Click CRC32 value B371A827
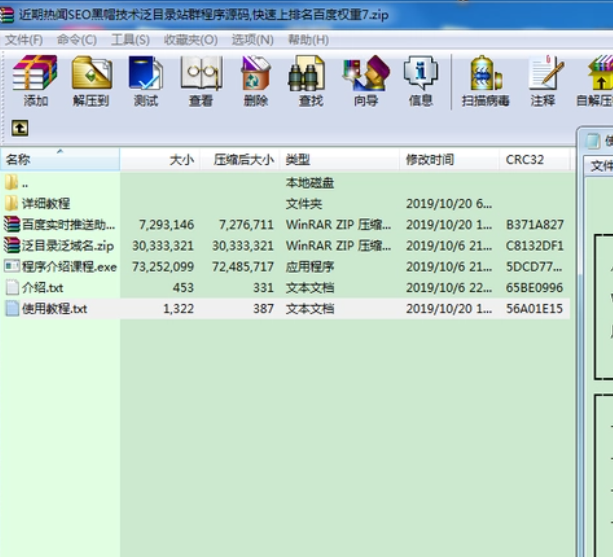The height and width of the screenshot is (557, 613). pyautogui.click(x=534, y=224)
